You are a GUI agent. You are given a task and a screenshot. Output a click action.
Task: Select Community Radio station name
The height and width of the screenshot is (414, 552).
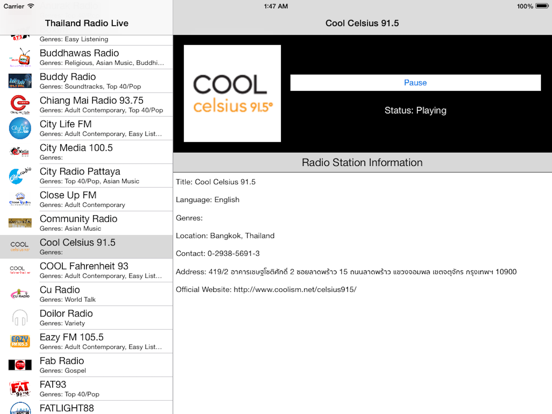coord(79,219)
